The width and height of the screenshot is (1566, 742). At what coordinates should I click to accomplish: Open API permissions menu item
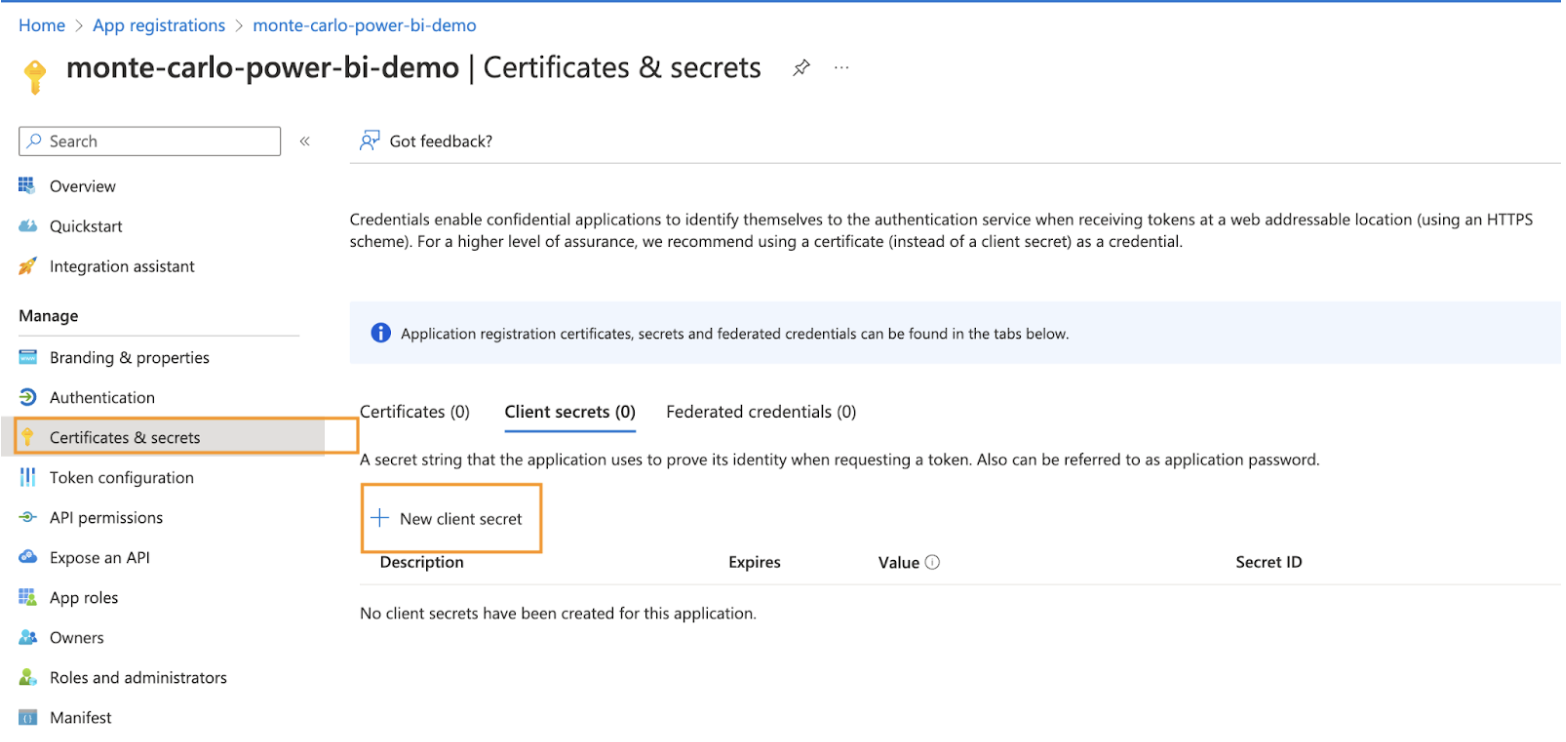[x=106, y=517]
